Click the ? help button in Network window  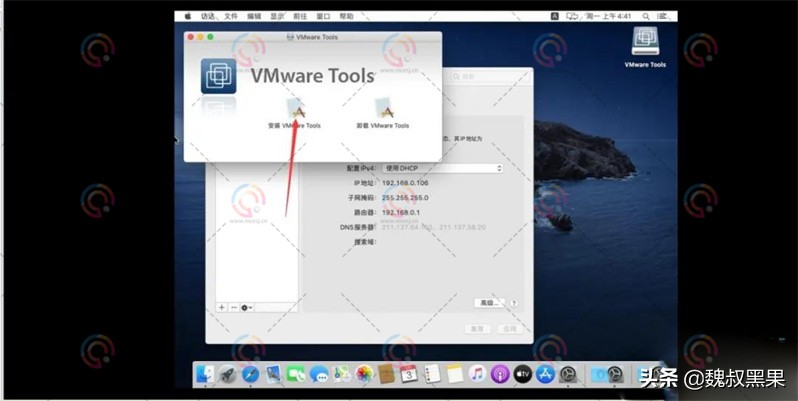tap(514, 303)
